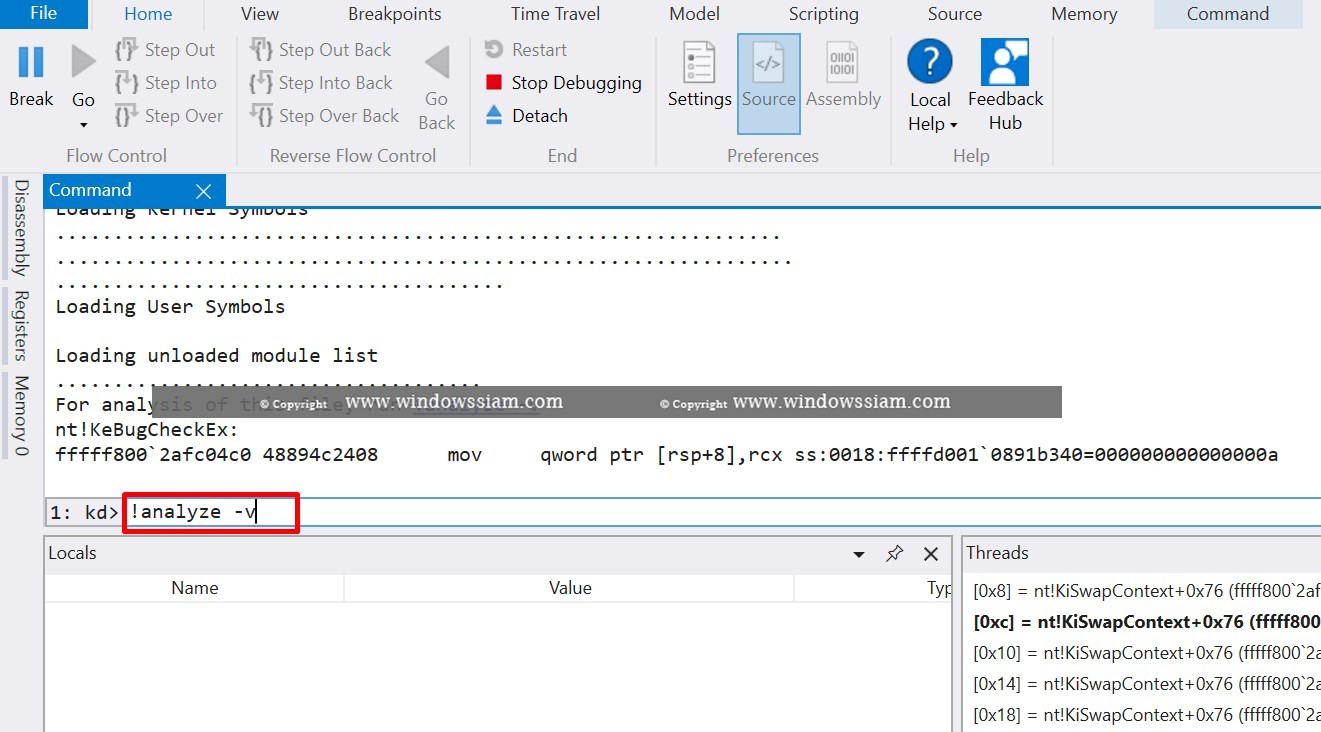Open the Memory 0 side panel tab
Viewport: 1321px width, 732px height.
click(x=21, y=416)
